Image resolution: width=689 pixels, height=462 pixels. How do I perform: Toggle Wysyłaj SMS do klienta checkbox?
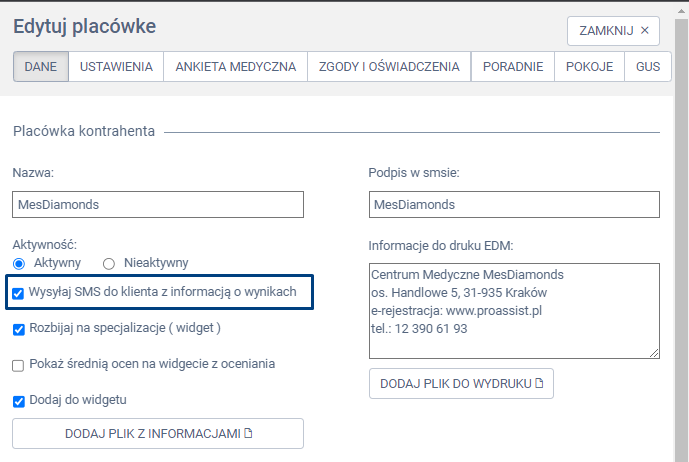[x=19, y=294]
